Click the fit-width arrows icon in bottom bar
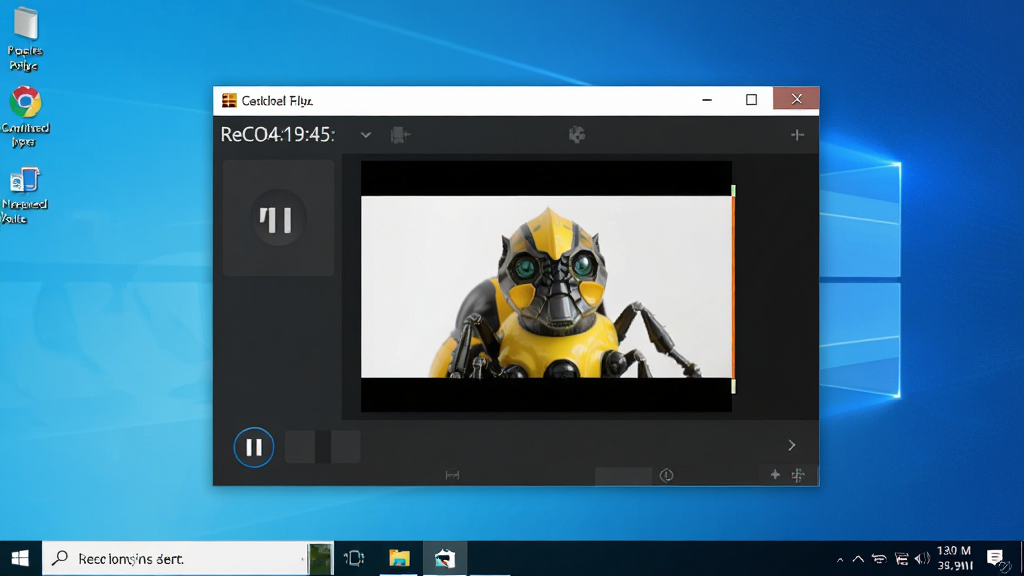Screen dimensions: 1024x576 point(452,475)
